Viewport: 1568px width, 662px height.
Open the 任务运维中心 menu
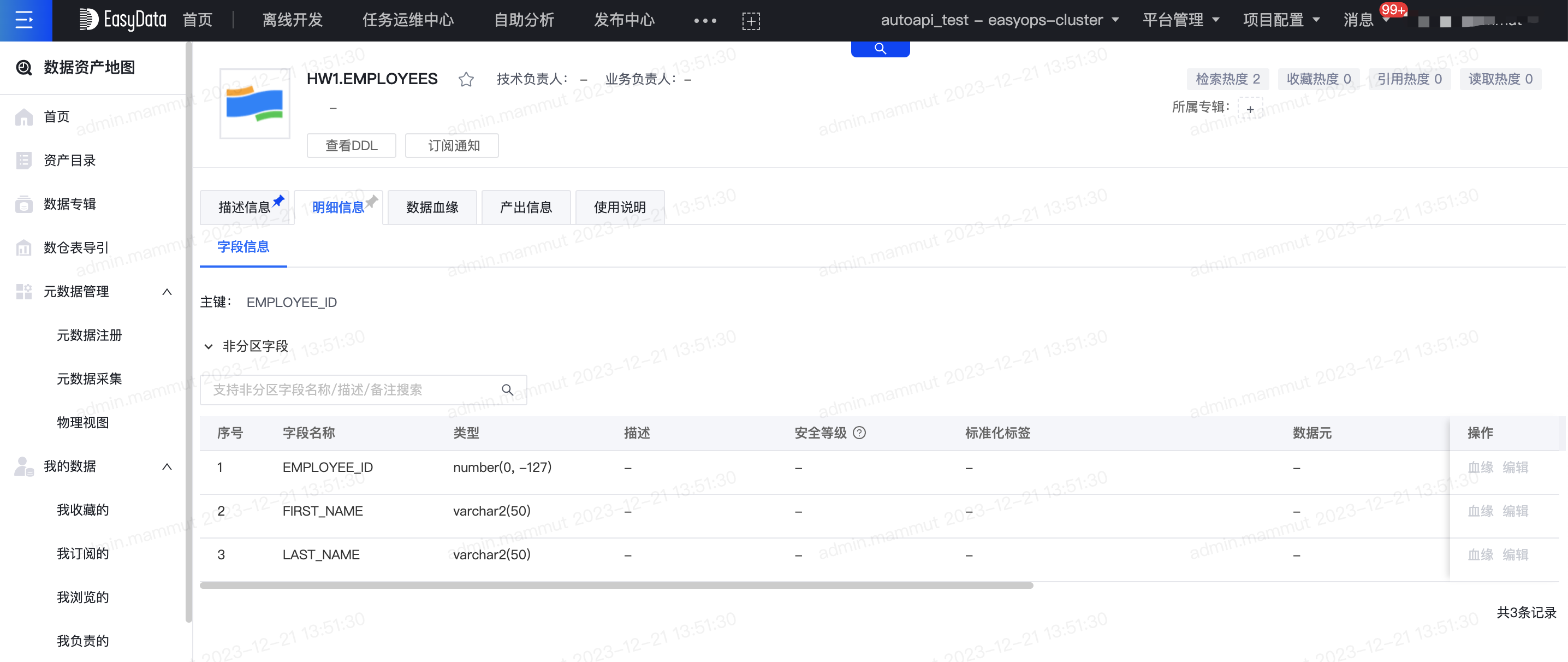[408, 20]
